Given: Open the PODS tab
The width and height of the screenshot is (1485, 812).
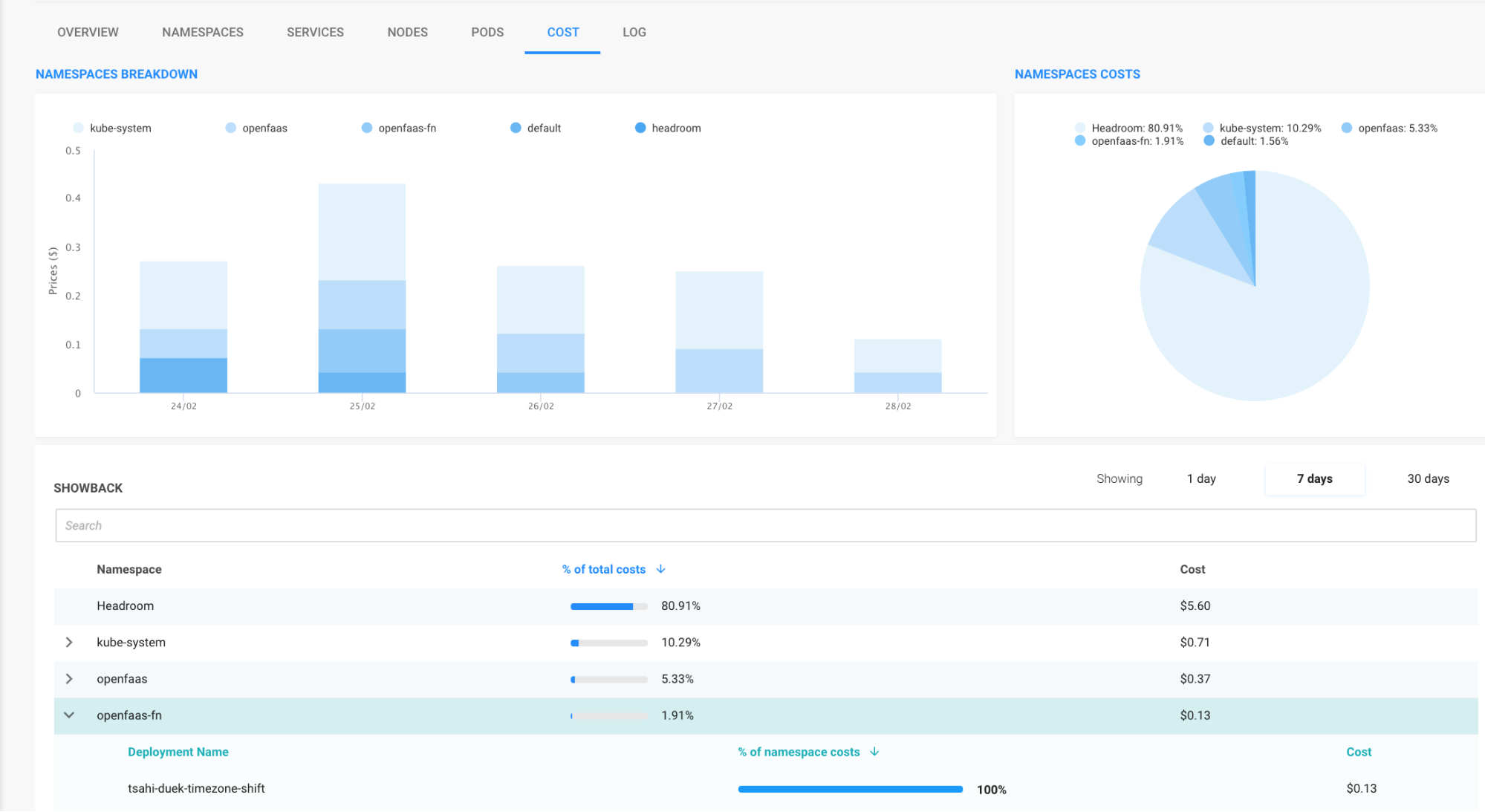Looking at the screenshot, I should click(487, 32).
